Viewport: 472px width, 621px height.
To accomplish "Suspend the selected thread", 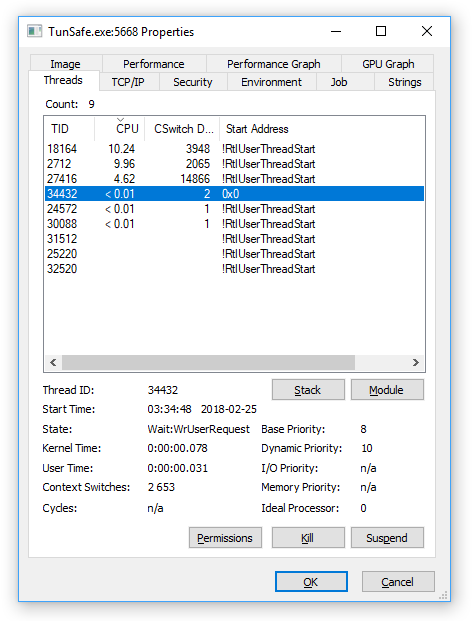I will point(387,538).
